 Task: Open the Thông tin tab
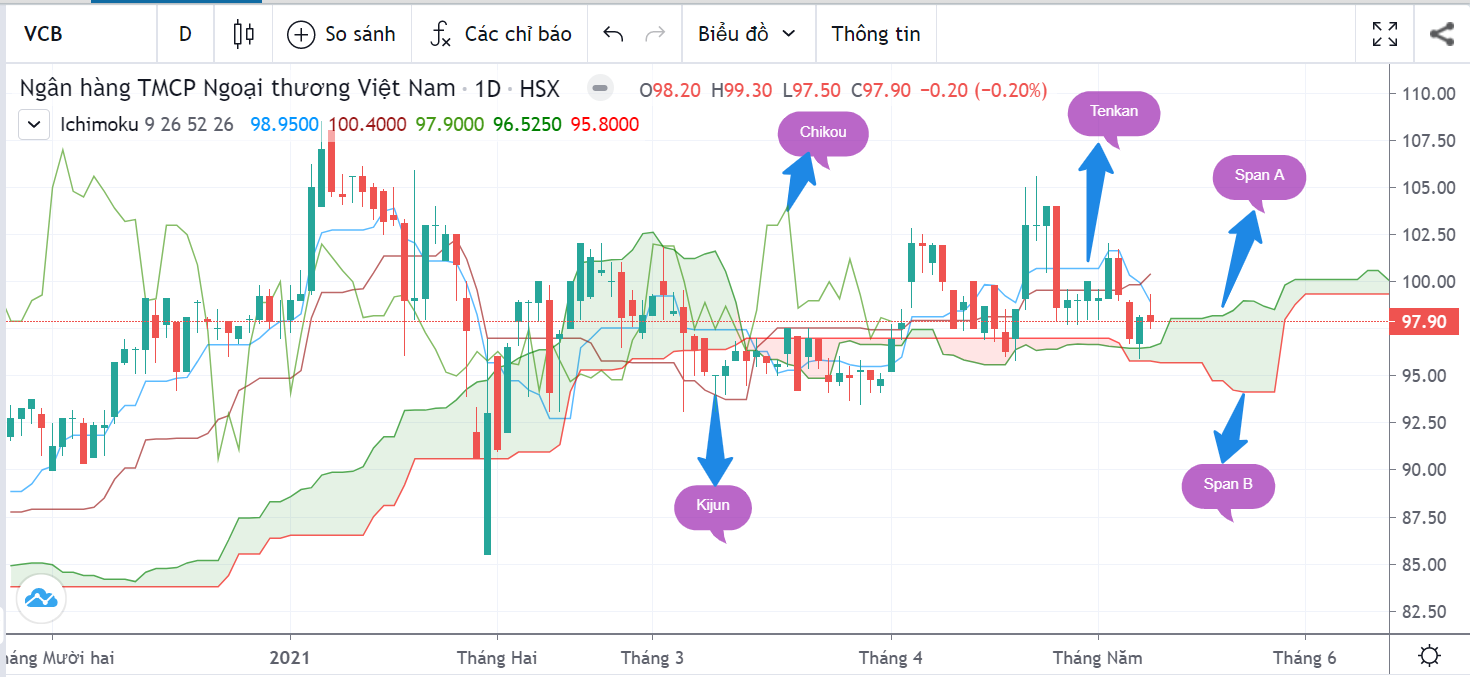pos(876,34)
